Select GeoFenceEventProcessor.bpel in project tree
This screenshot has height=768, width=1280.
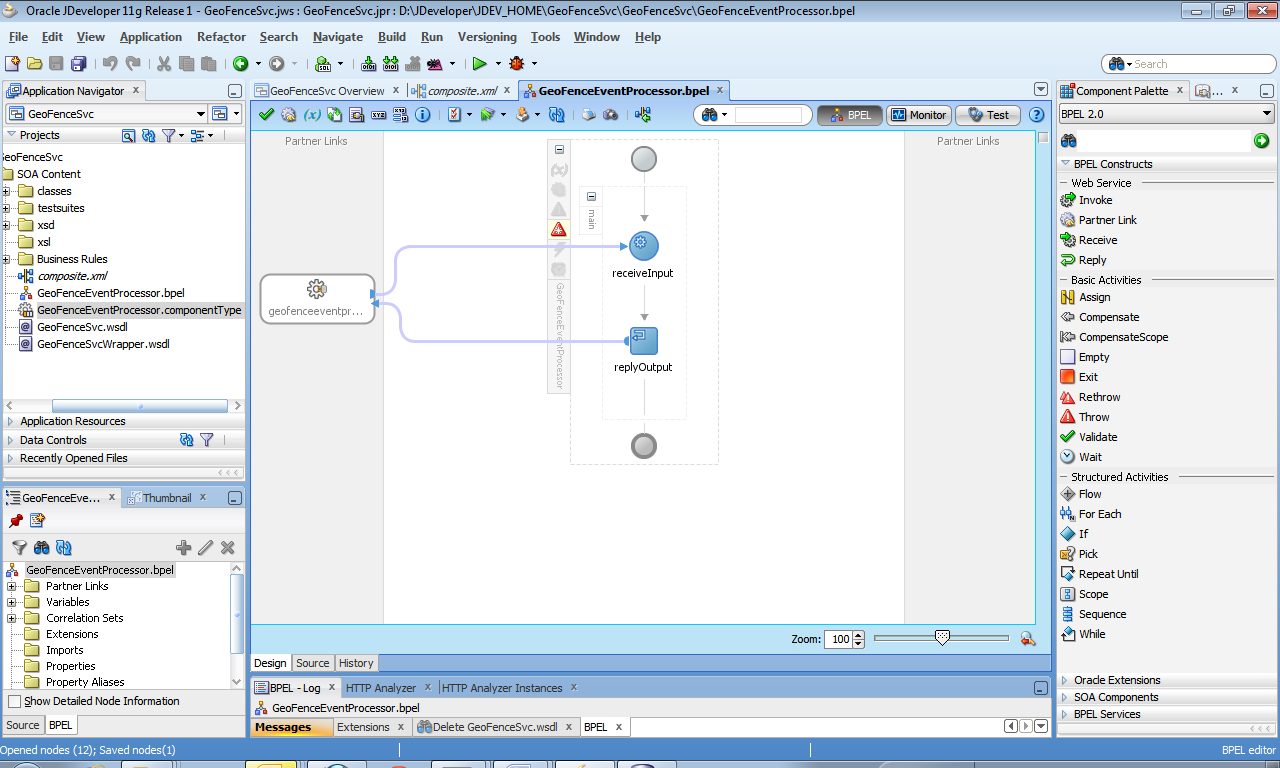coord(110,293)
